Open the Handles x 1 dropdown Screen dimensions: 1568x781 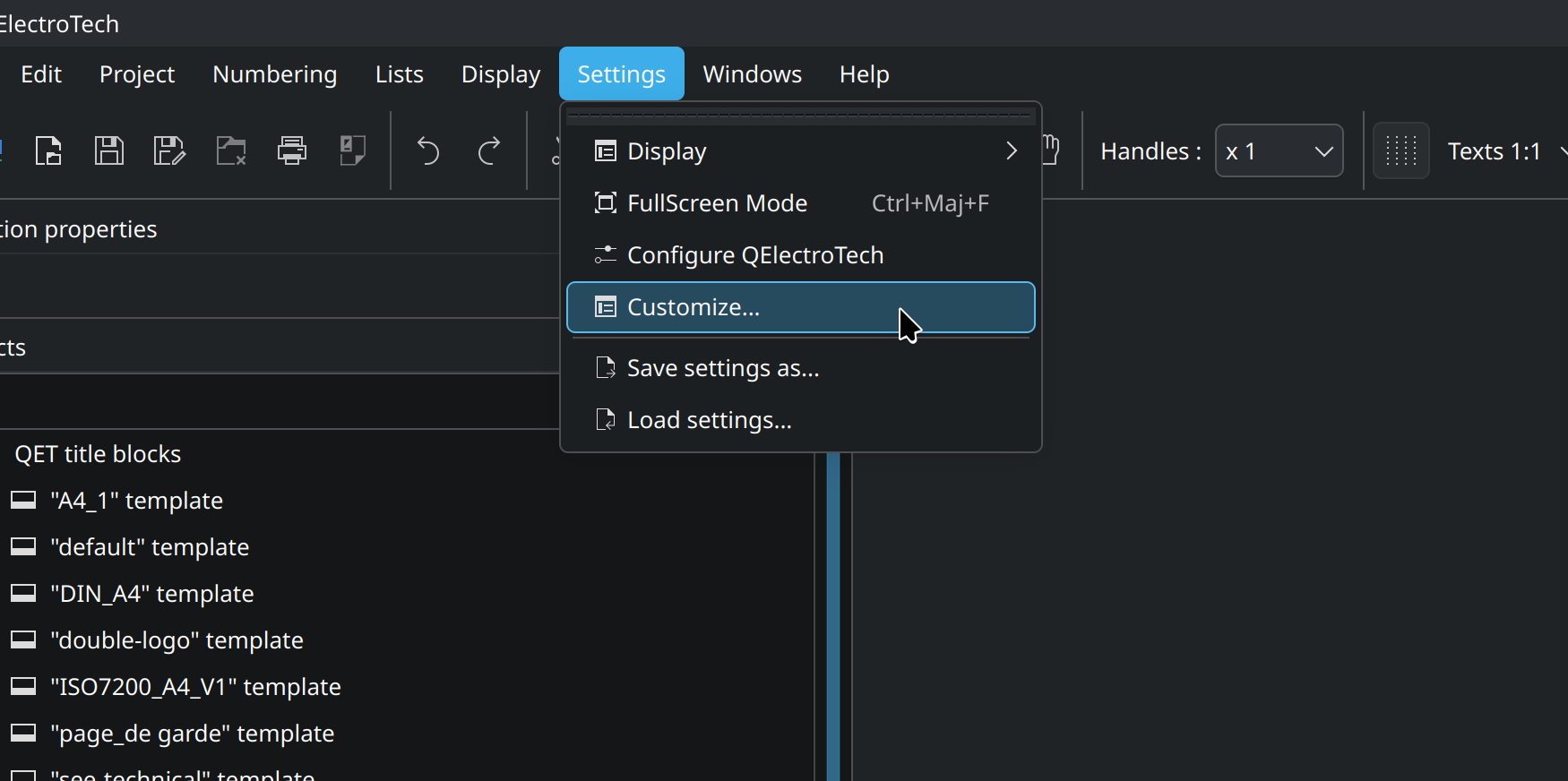(x=1279, y=150)
